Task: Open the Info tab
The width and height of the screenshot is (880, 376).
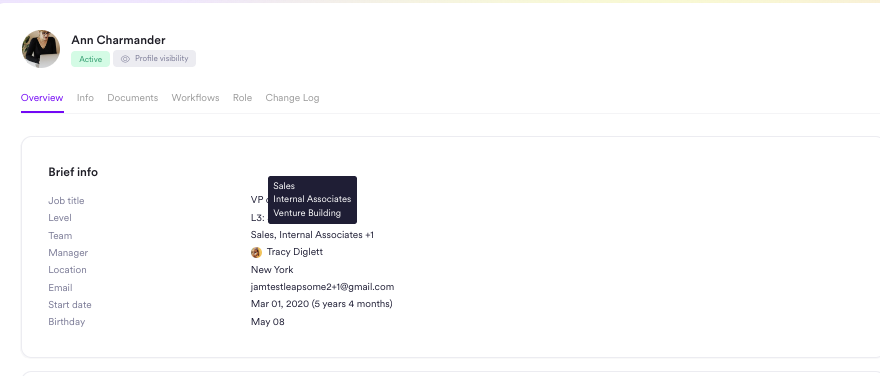Action: click(85, 98)
